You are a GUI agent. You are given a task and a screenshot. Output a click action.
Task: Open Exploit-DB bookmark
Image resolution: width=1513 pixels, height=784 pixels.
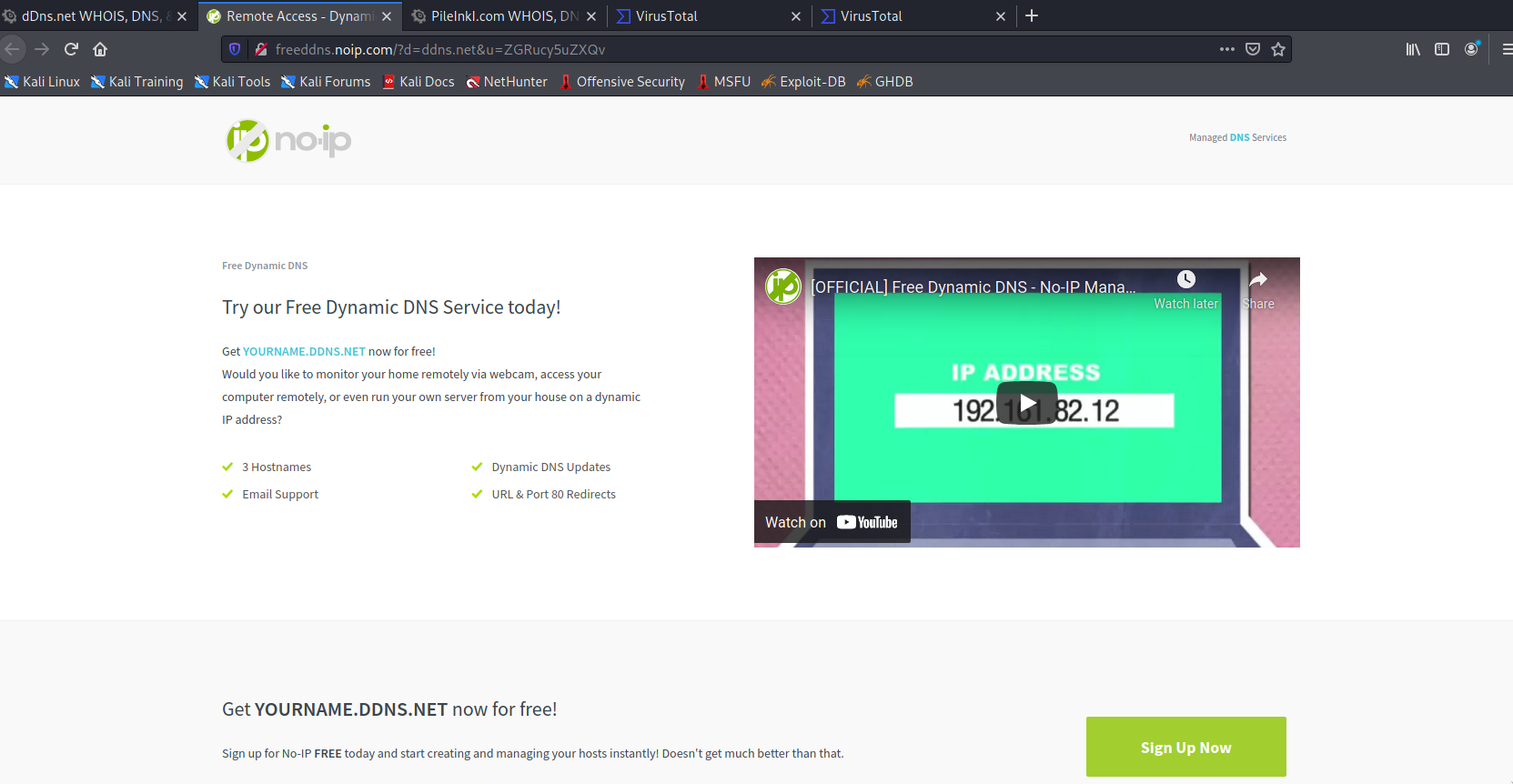click(x=803, y=82)
